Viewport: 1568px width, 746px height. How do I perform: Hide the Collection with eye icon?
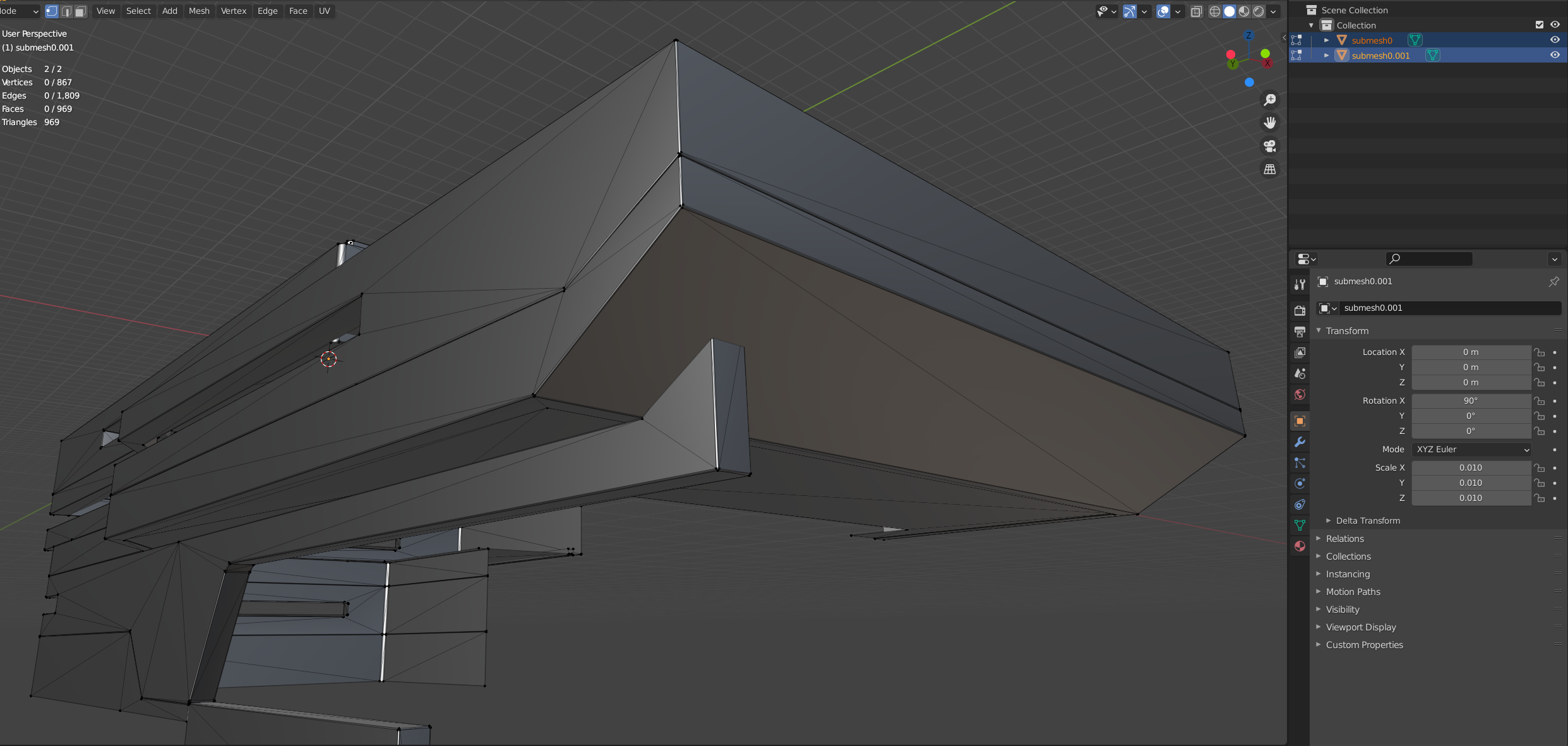click(1555, 25)
